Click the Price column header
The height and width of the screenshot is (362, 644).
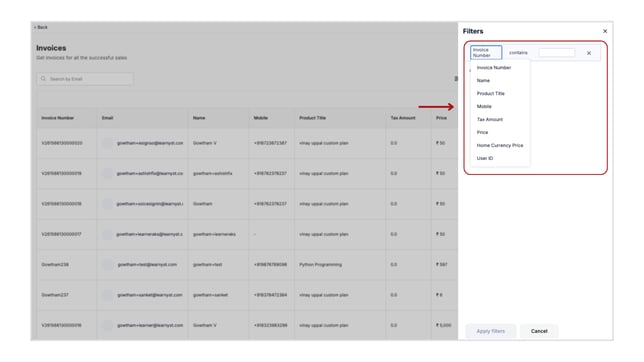coord(441,118)
